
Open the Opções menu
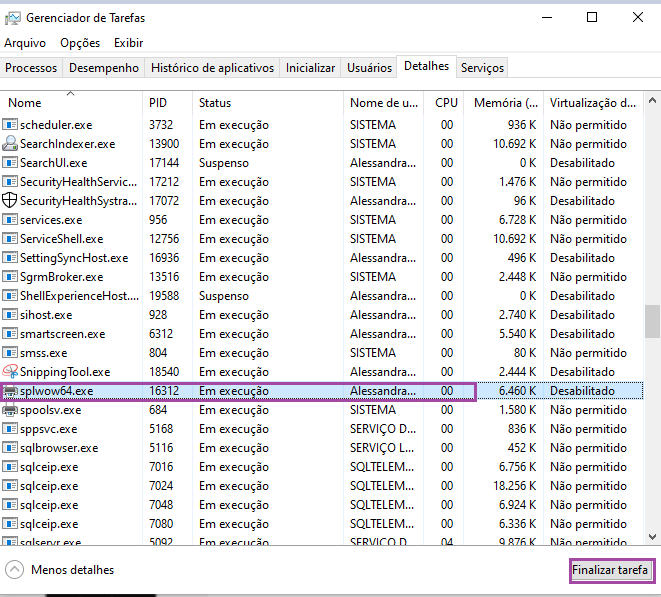coord(80,43)
